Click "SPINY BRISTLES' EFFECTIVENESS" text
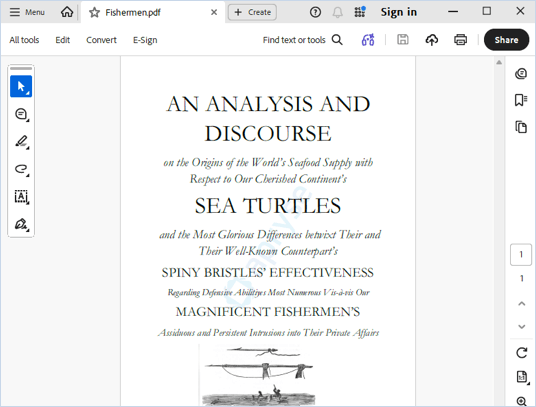The image size is (536, 407). [268, 273]
